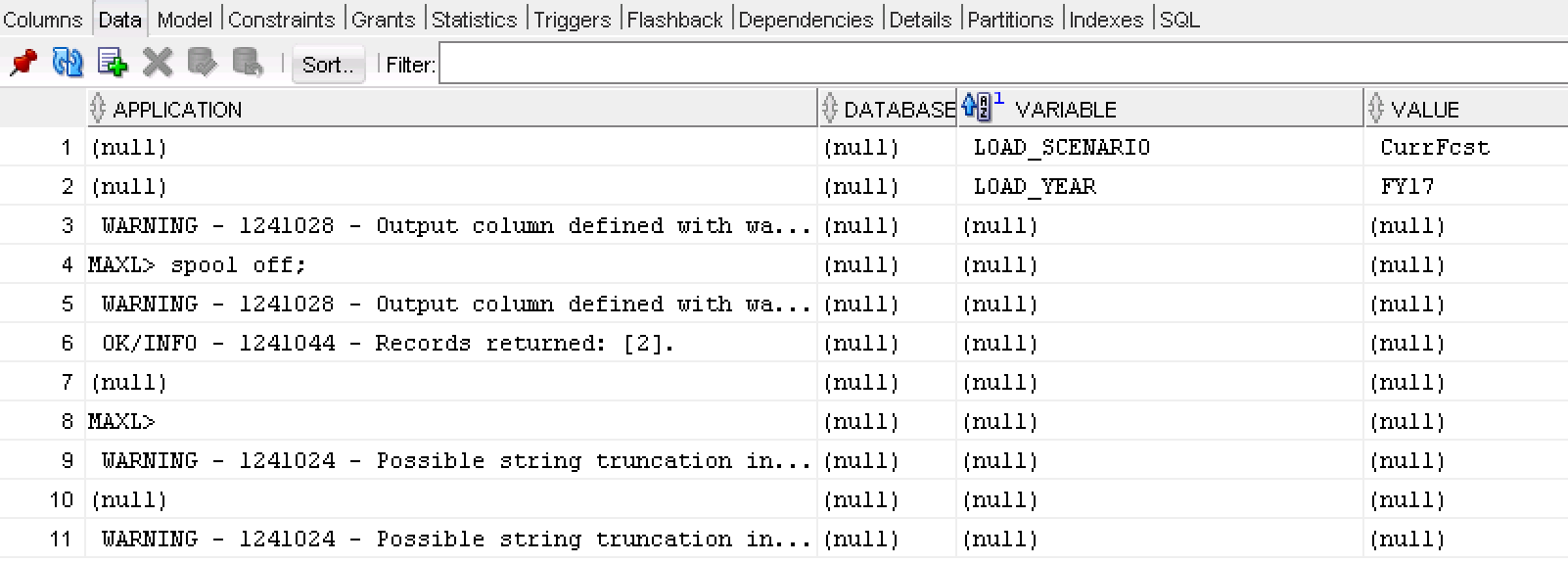Select the LOAD_SCENARIO cell in row 1
The height and width of the screenshot is (564, 1568).
1062,148
